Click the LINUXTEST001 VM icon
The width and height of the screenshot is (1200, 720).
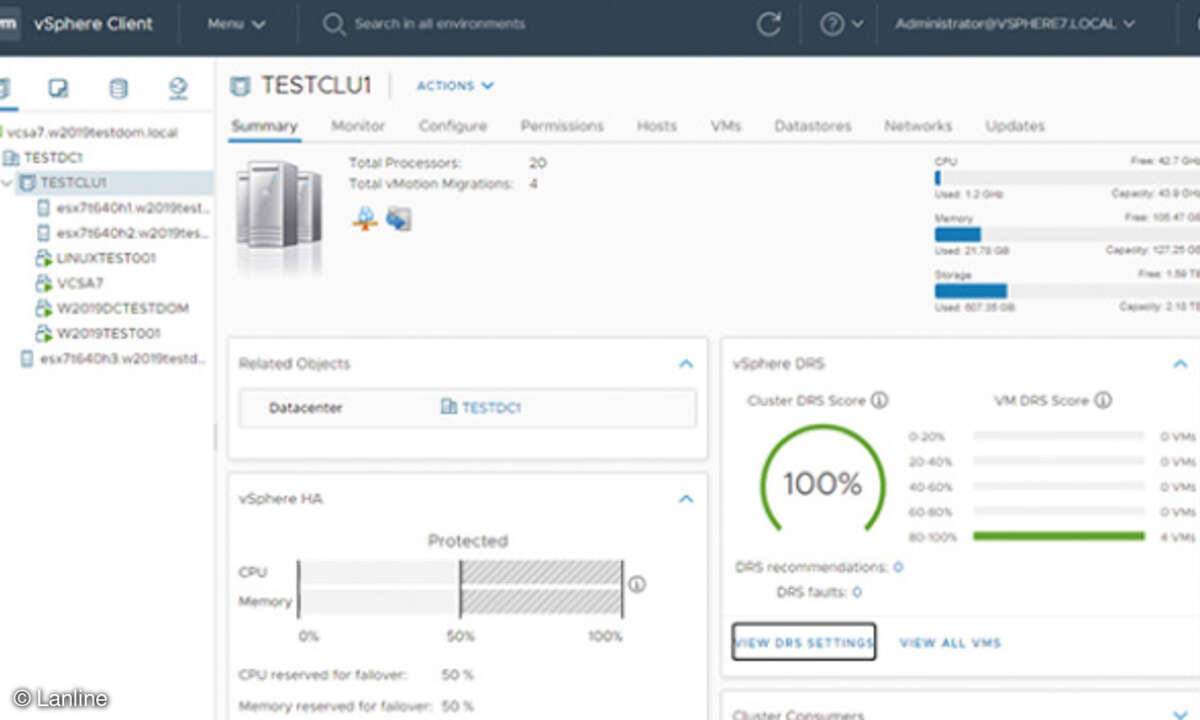pyautogui.click(x=43, y=258)
